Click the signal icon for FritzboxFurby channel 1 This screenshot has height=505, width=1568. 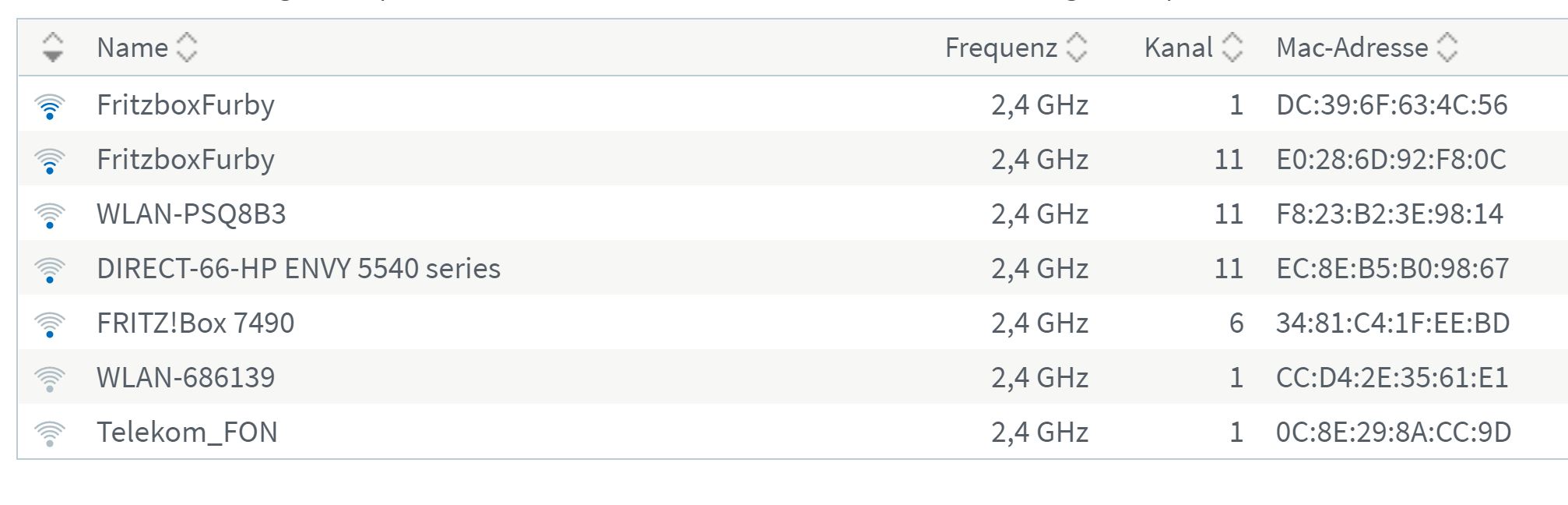point(50,106)
